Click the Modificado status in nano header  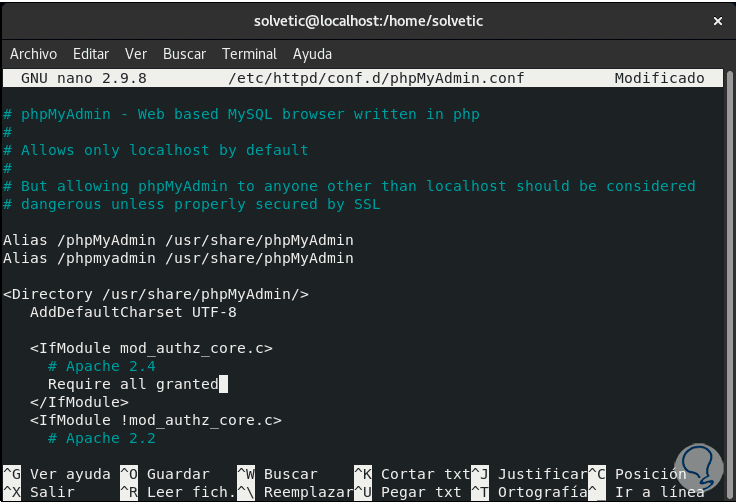pyautogui.click(x=659, y=78)
